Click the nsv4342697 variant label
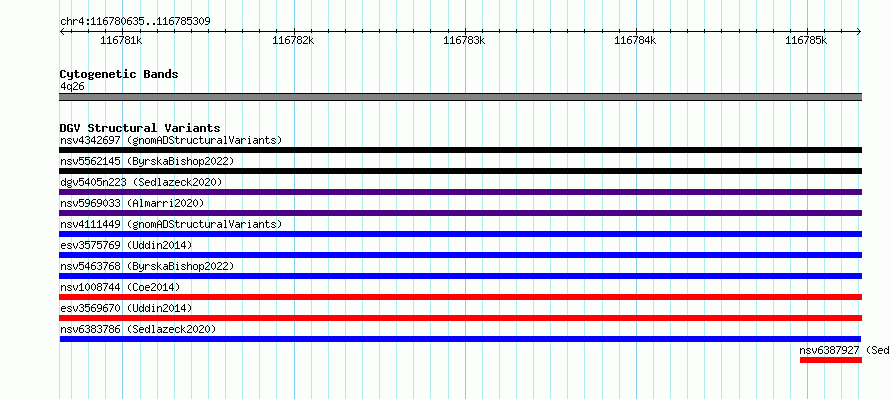890x399 pixels. coord(171,140)
